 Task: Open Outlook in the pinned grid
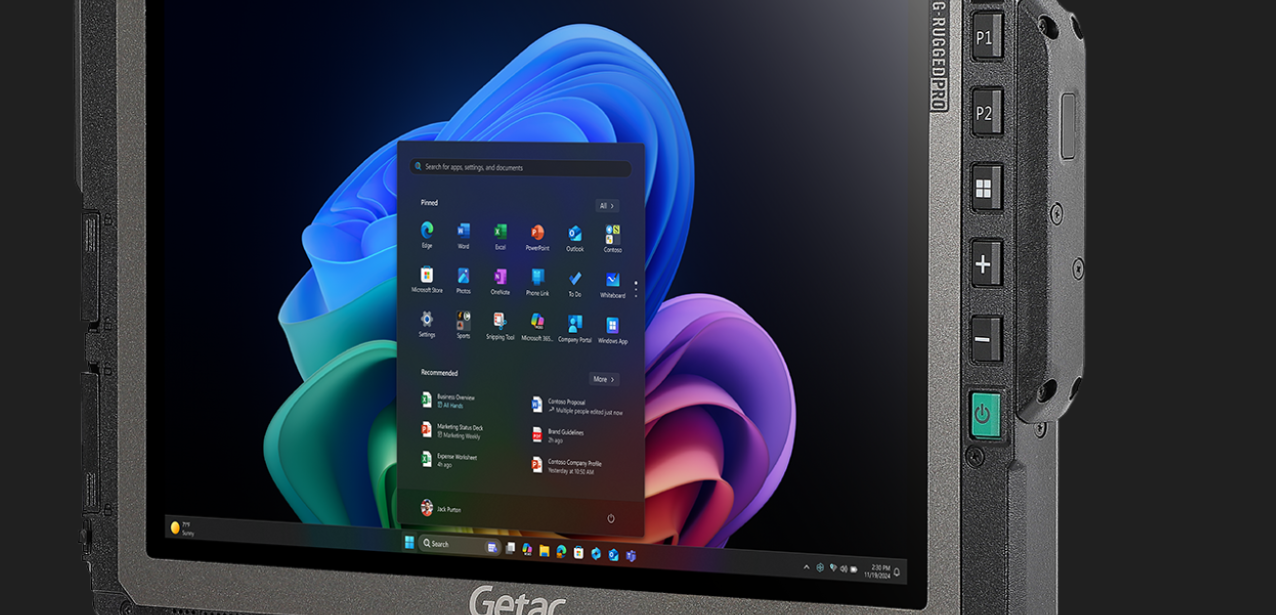(x=575, y=238)
